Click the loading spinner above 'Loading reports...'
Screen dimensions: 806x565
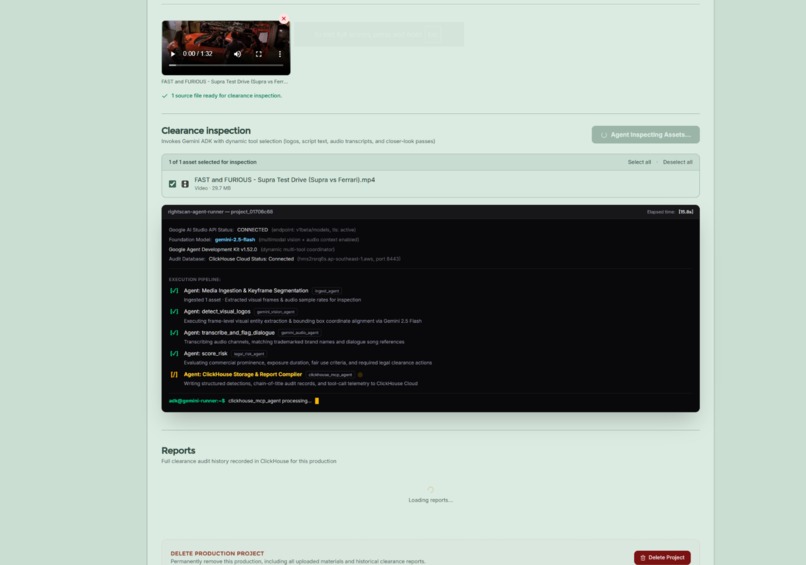[x=431, y=490]
